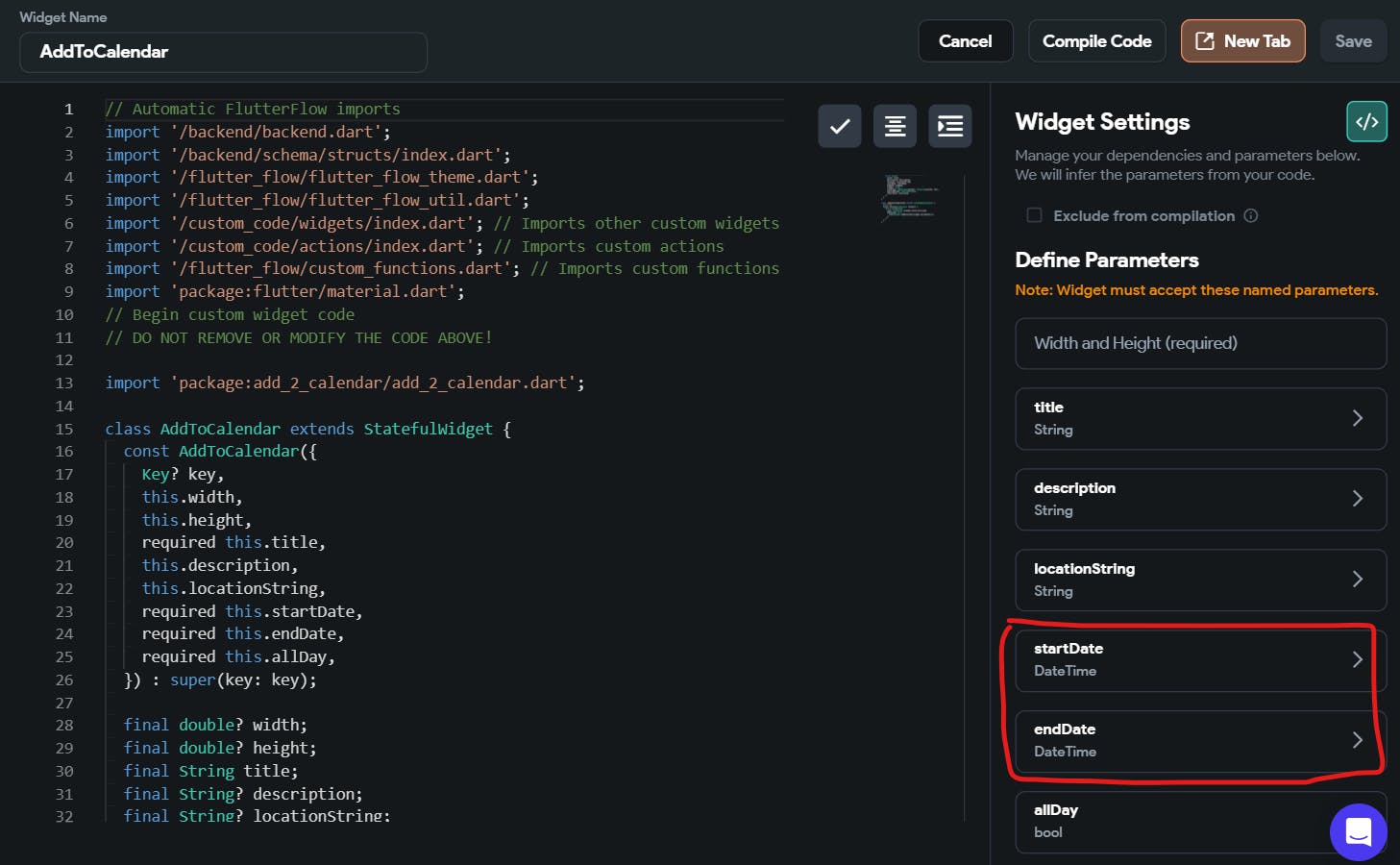Viewport: 1400px width, 865px height.
Task: Open the chat support bubble icon
Action: click(1358, 831)
